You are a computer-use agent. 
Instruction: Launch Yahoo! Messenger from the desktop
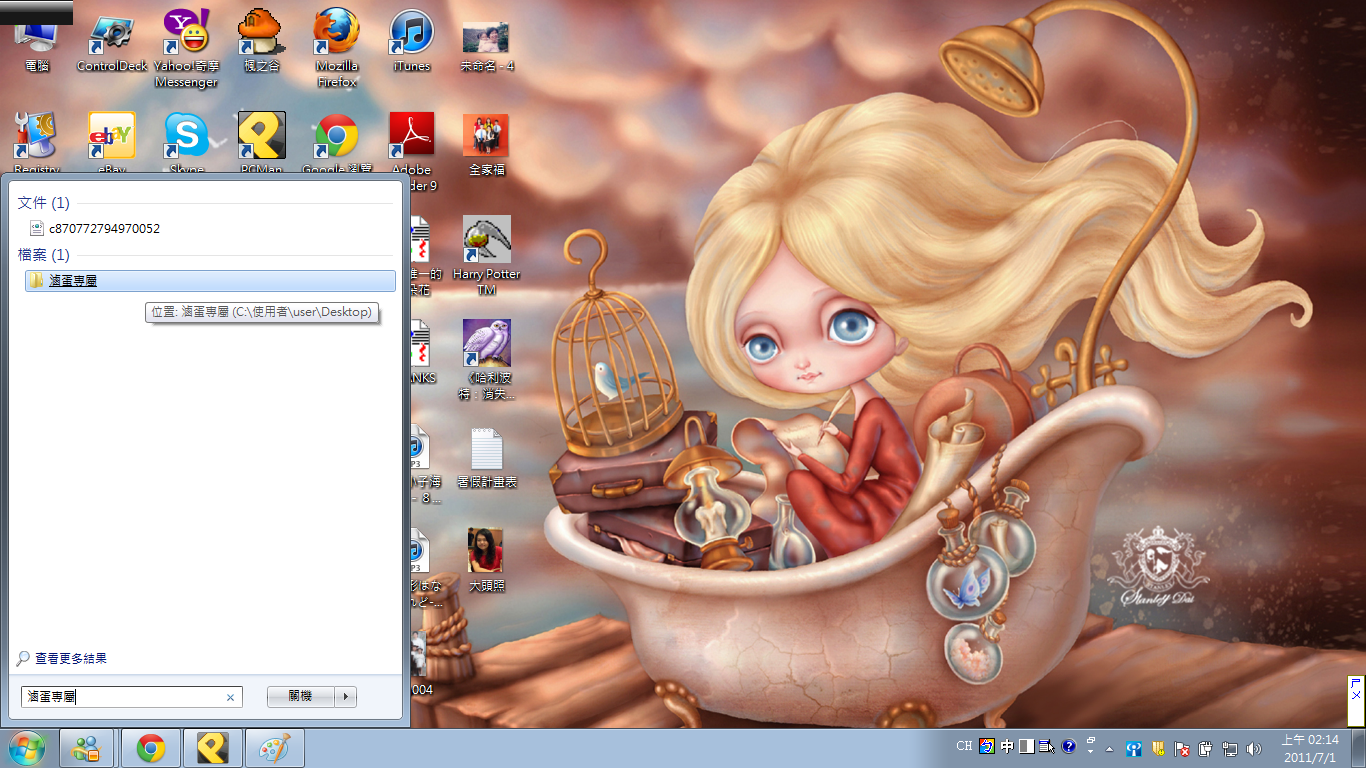(186, 48)
